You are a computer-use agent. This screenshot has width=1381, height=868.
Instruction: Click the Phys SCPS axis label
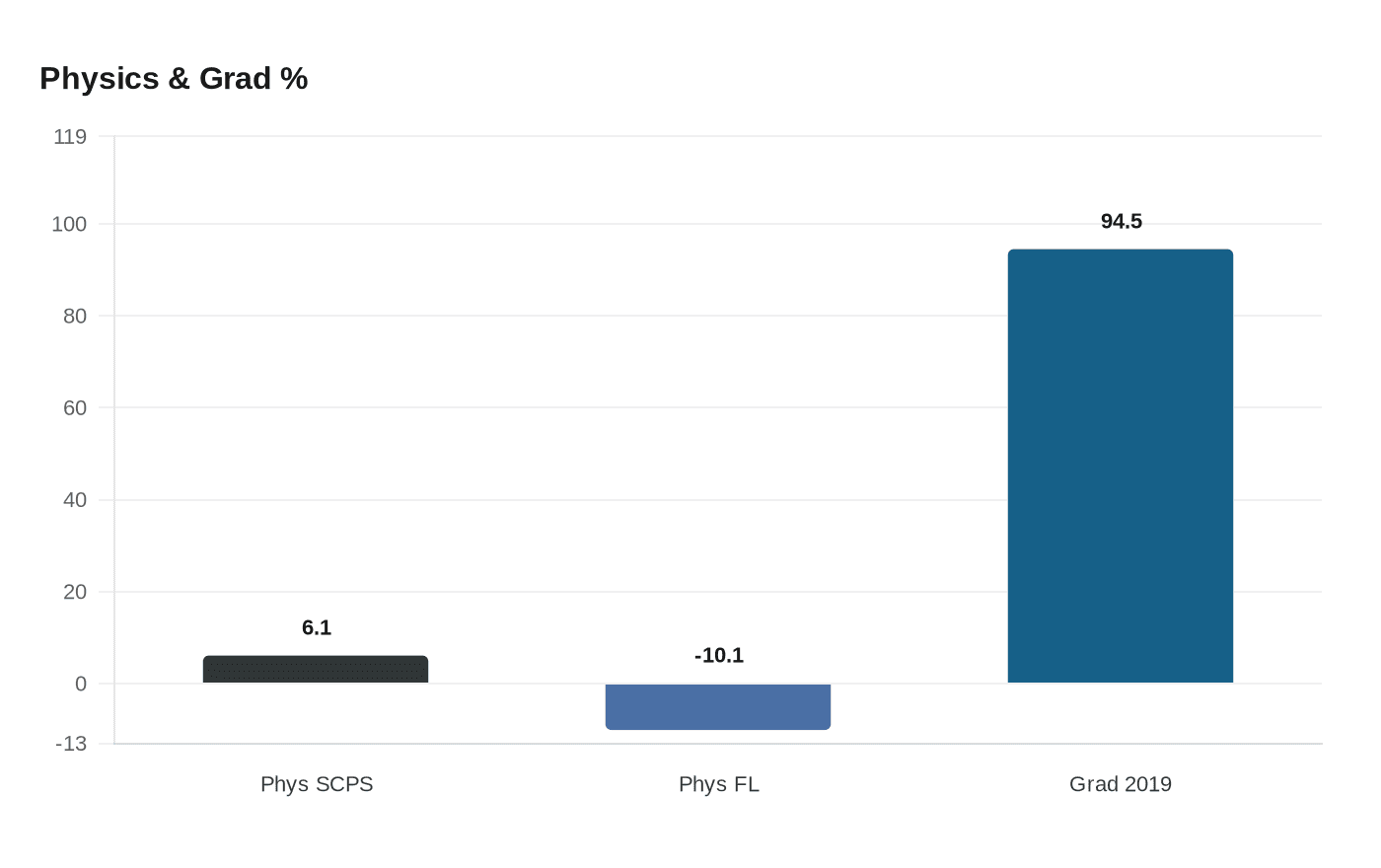[317, 784]
